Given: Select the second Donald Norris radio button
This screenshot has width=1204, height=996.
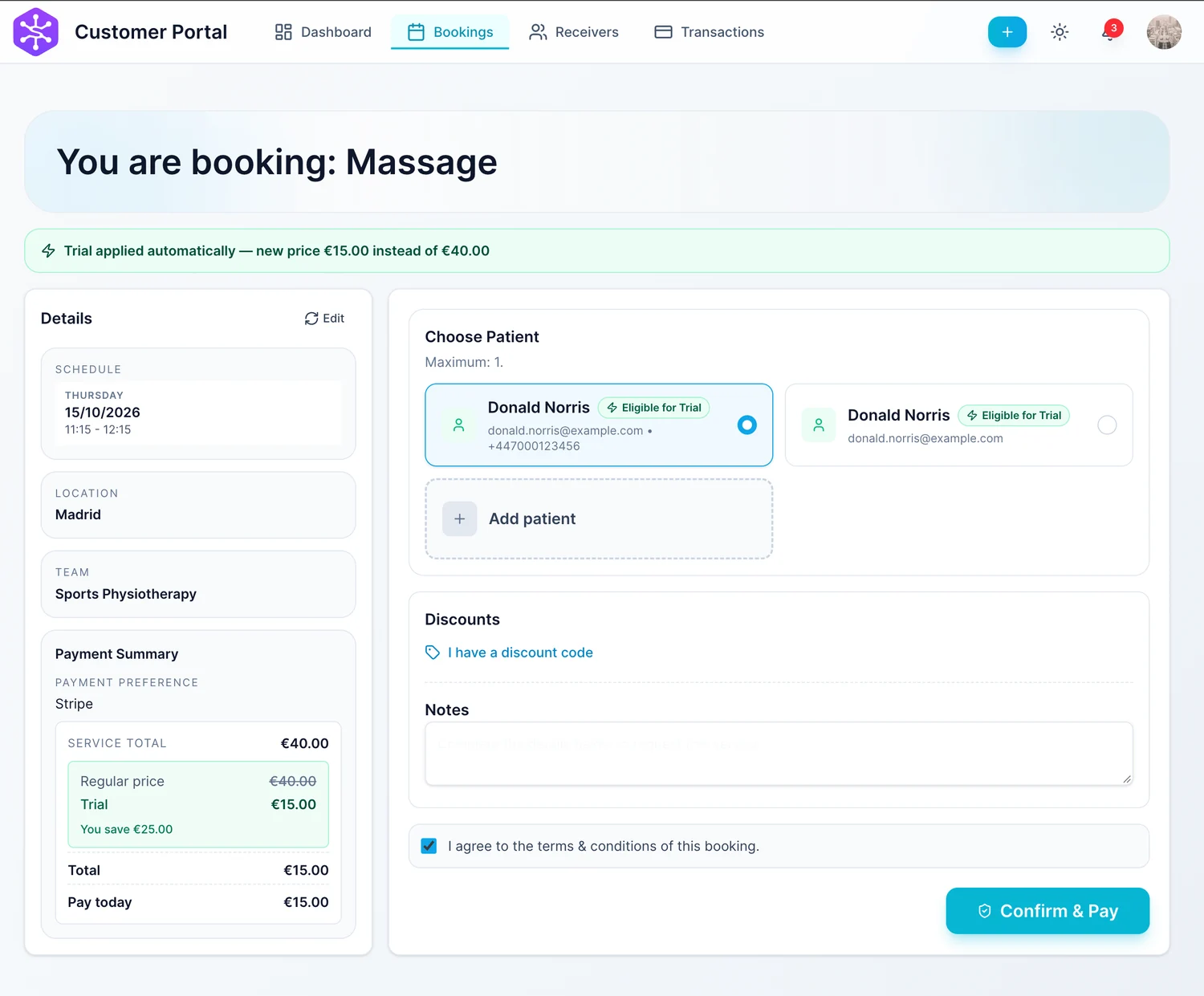Looking at the screenshot, I should tap(1107, 425).
